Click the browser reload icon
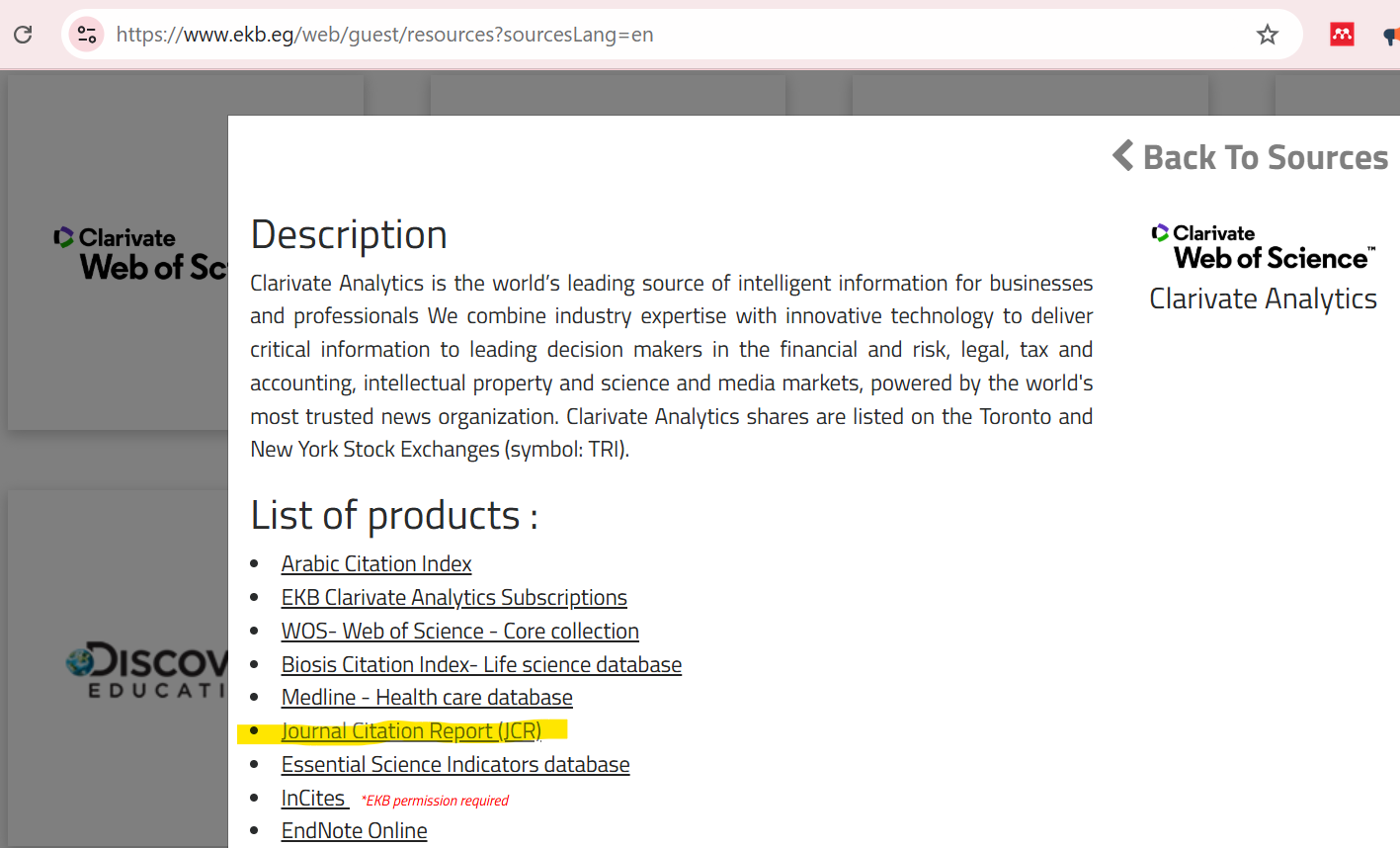The height and width of the screenshot is (848, 1400). coord(23,35)
